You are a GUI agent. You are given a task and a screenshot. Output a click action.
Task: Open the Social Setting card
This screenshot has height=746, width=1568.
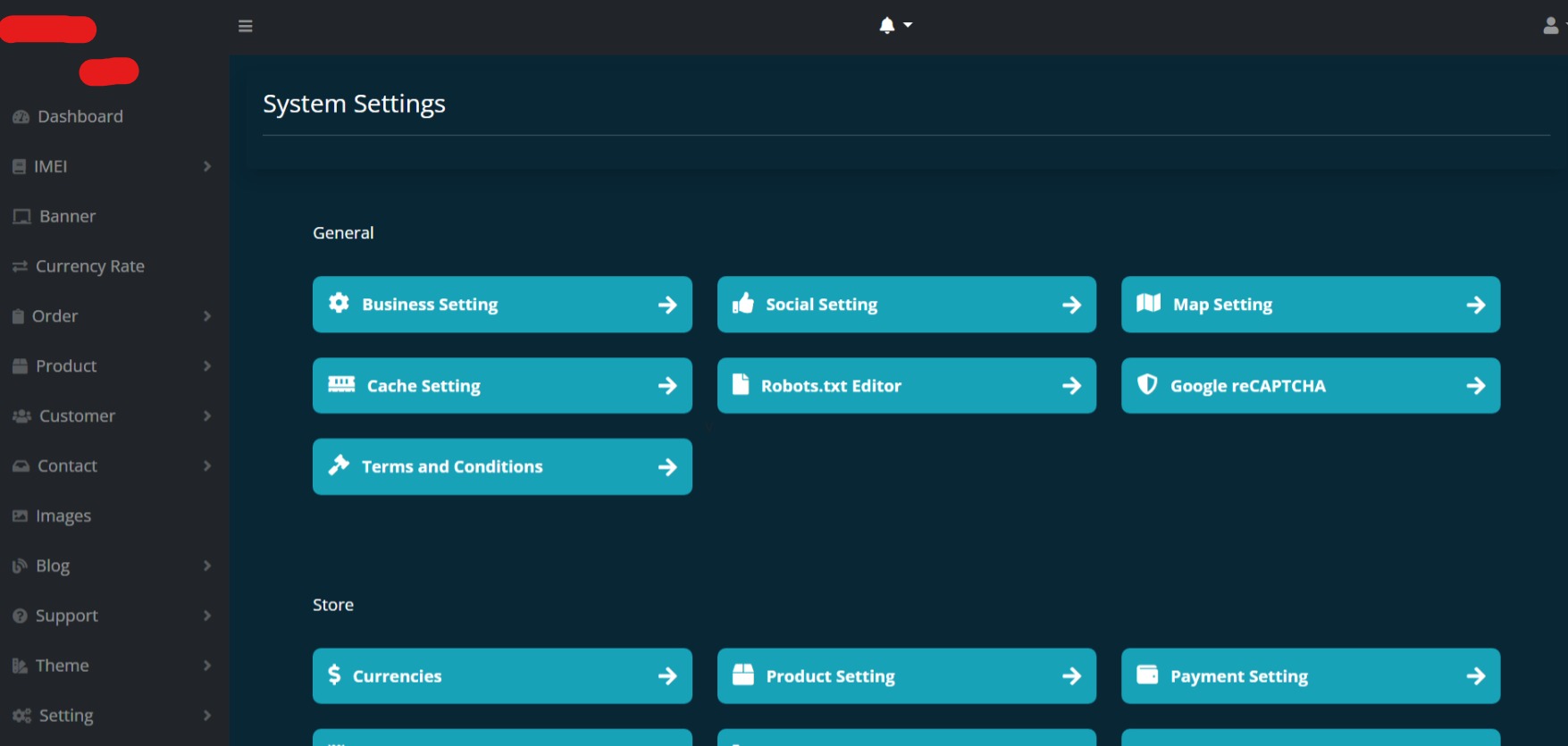(x=907, y=305)
